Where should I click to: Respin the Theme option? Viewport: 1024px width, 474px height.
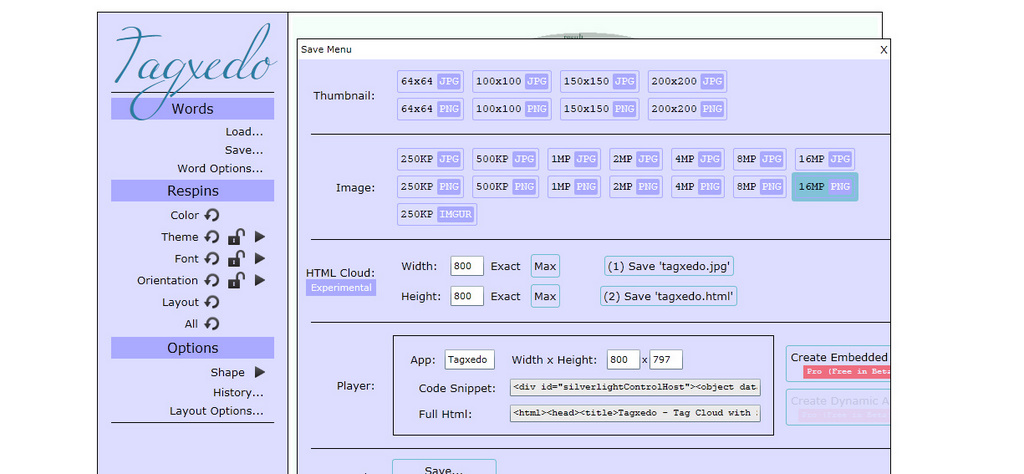coord(211,236)
